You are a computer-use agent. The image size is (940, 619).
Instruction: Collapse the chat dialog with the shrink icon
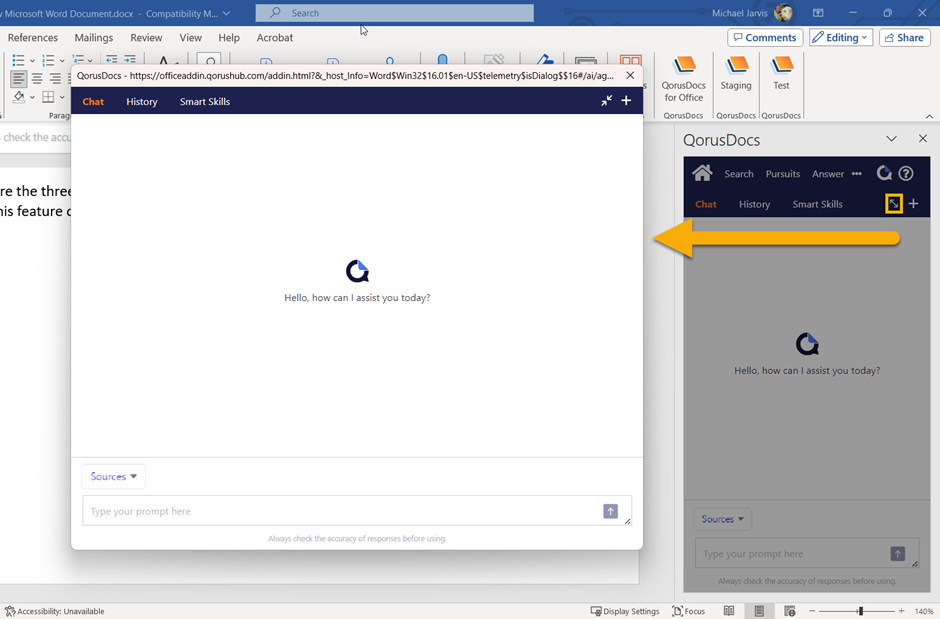coord(606,101)
